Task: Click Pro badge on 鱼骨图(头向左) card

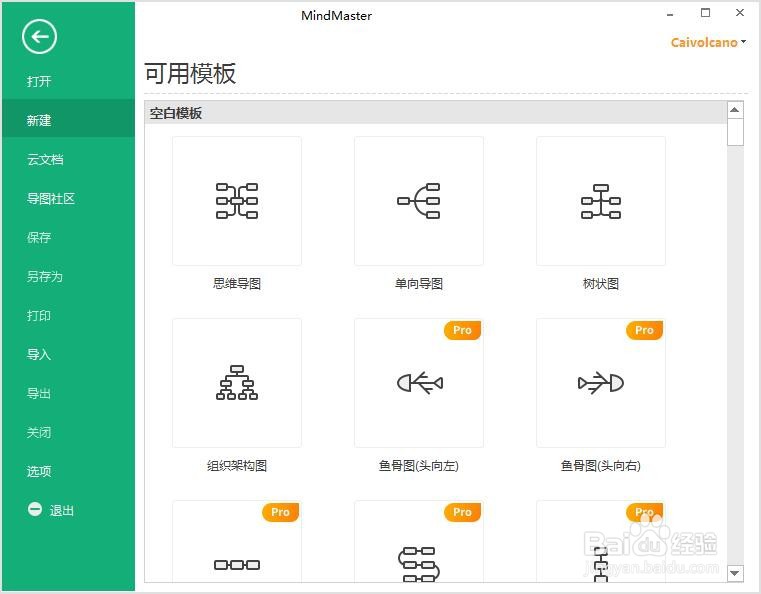Action: (463, 330)
